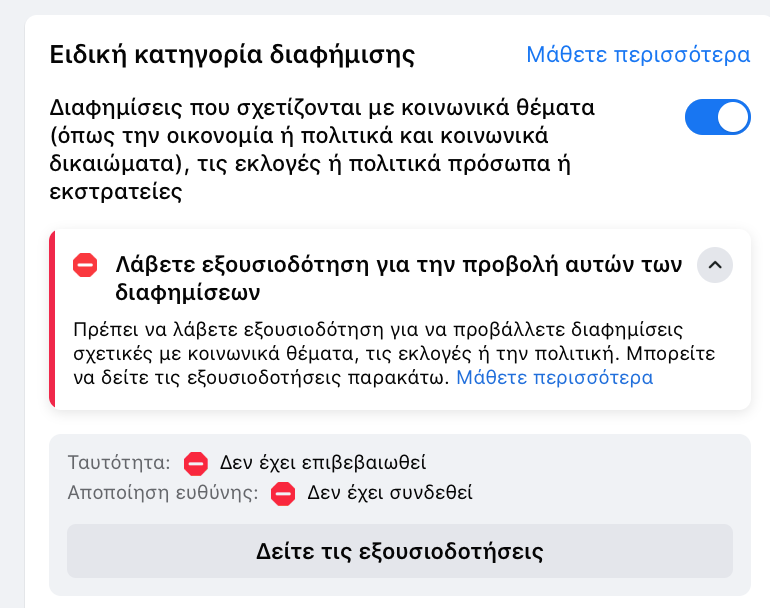
Task: Open the top-right Μάθετε περισσότερα link
Action: pyautogui.click(x=638, y=54)
